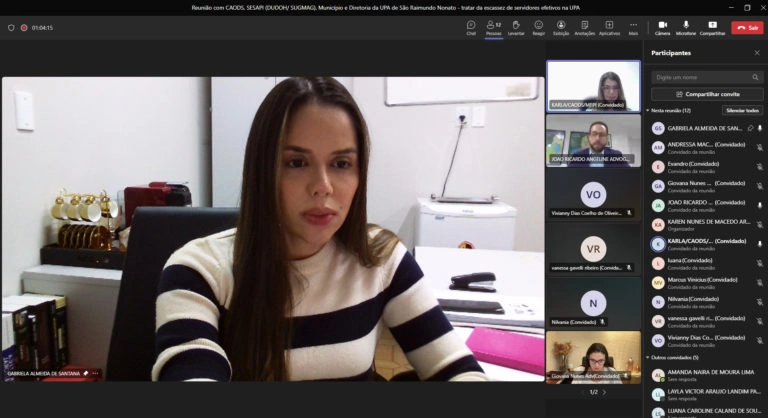
Task: Change the Exibição view layout
Action: (x=561, y=26)
